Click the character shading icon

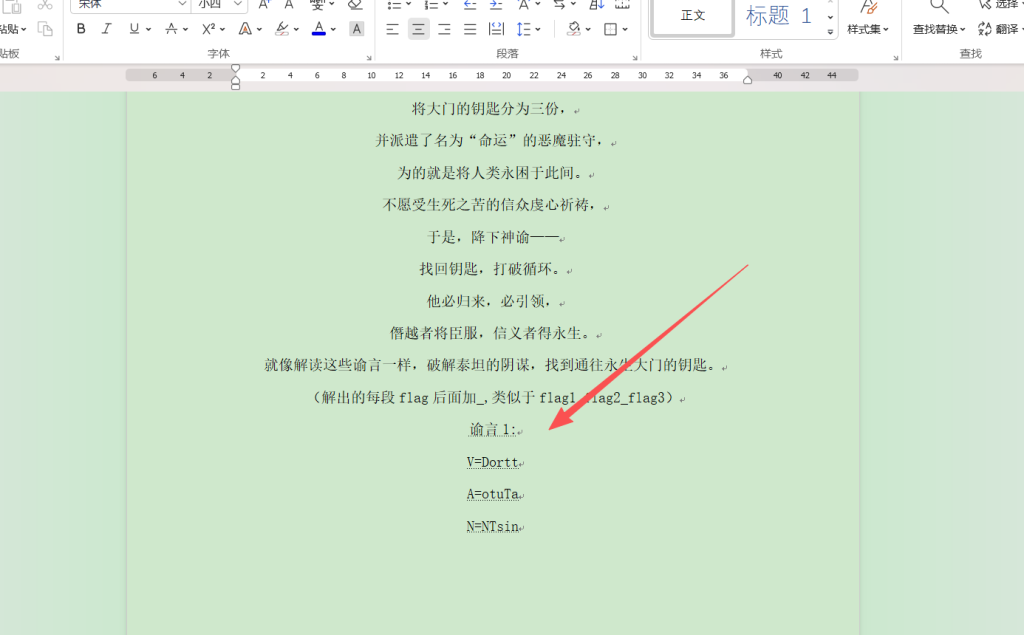coord(355,29)
